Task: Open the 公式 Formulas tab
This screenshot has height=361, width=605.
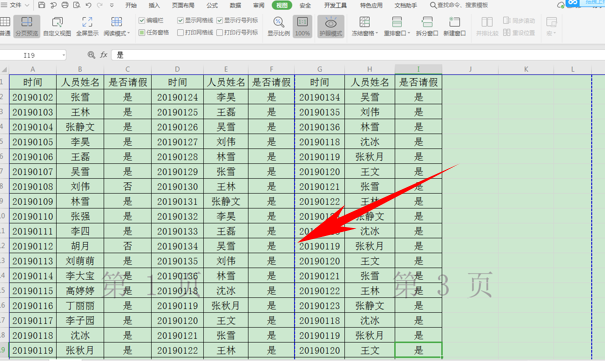Action: tap(212, 5)
